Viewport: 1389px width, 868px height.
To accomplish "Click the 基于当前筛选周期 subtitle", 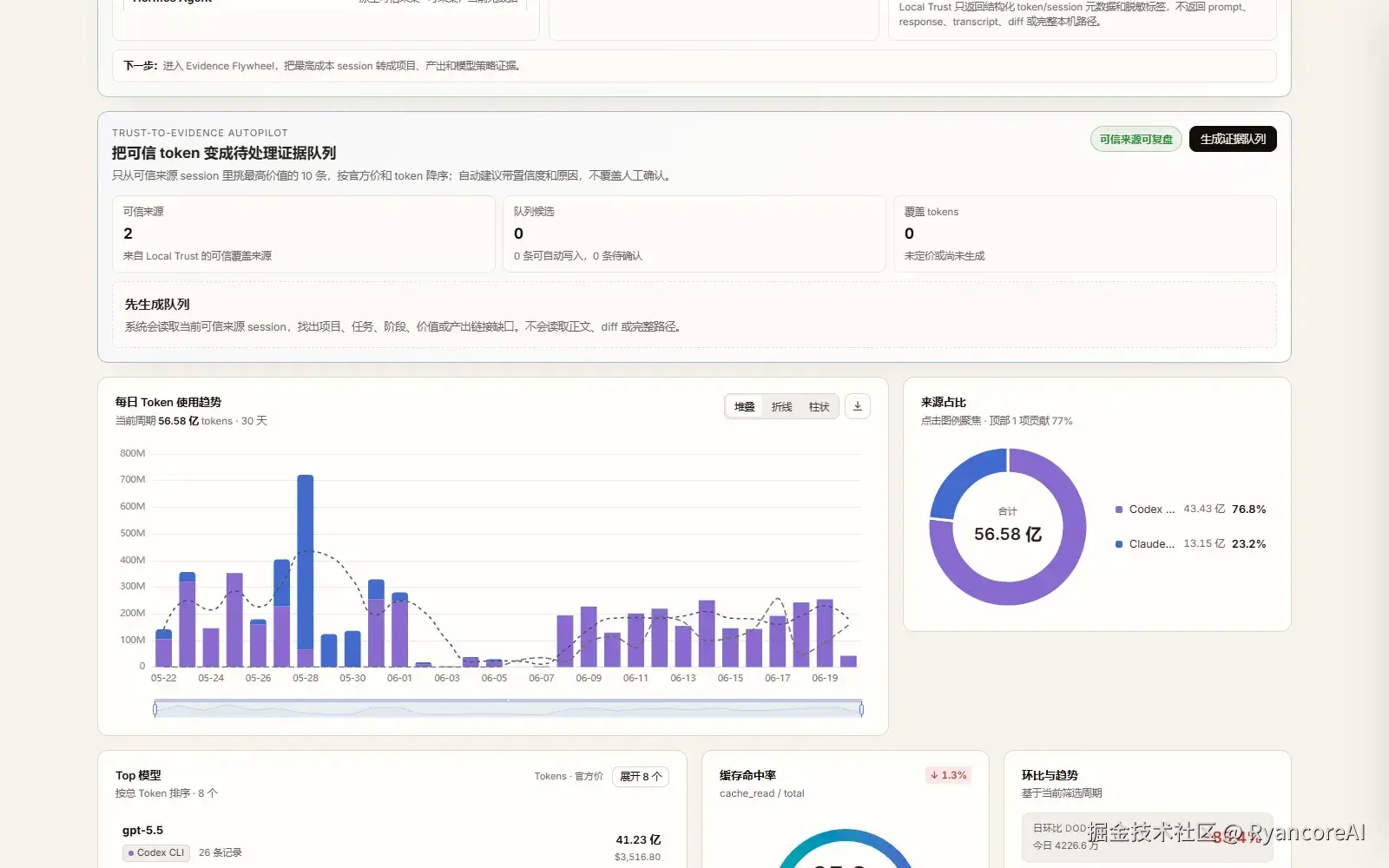I will [x=1062, y=793].
